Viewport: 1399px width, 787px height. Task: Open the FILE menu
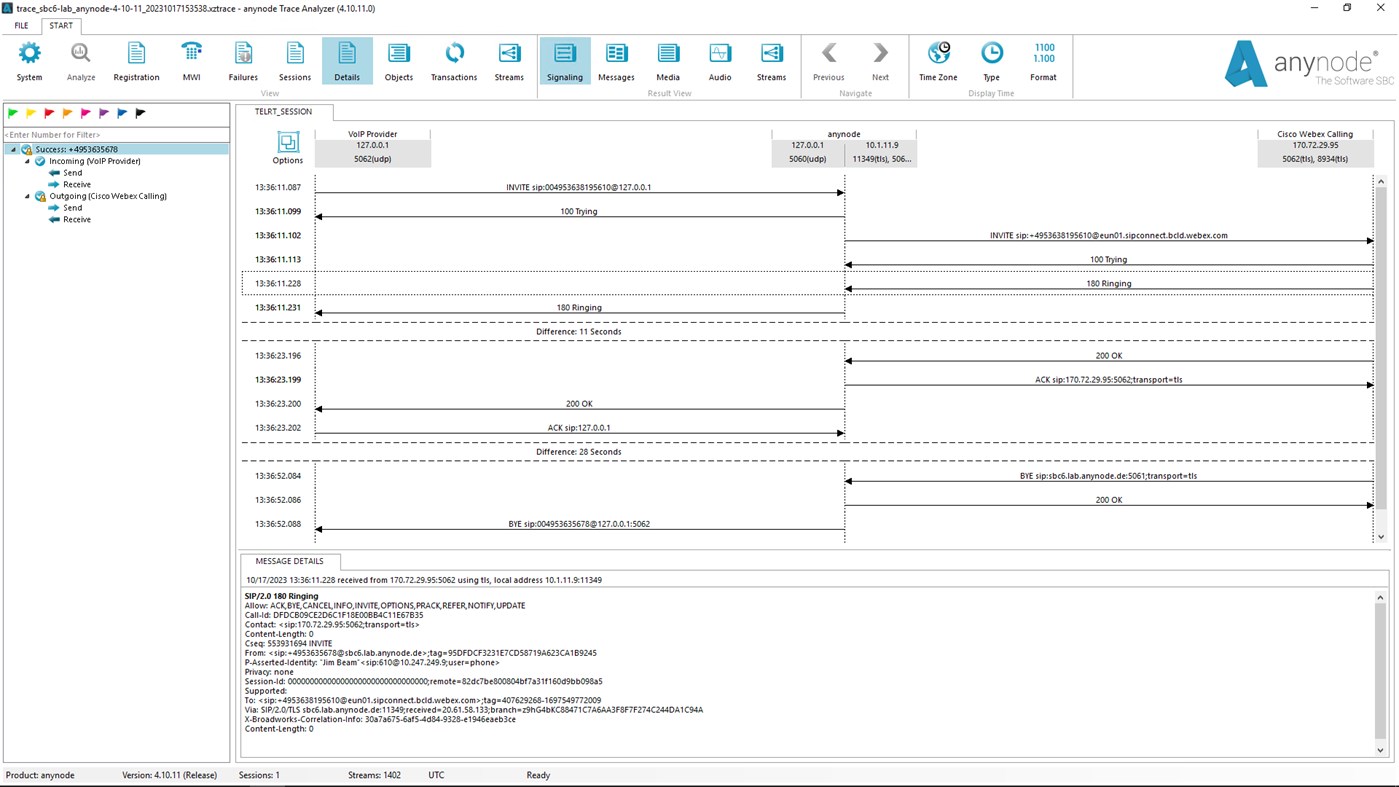(x=20, y=25)
